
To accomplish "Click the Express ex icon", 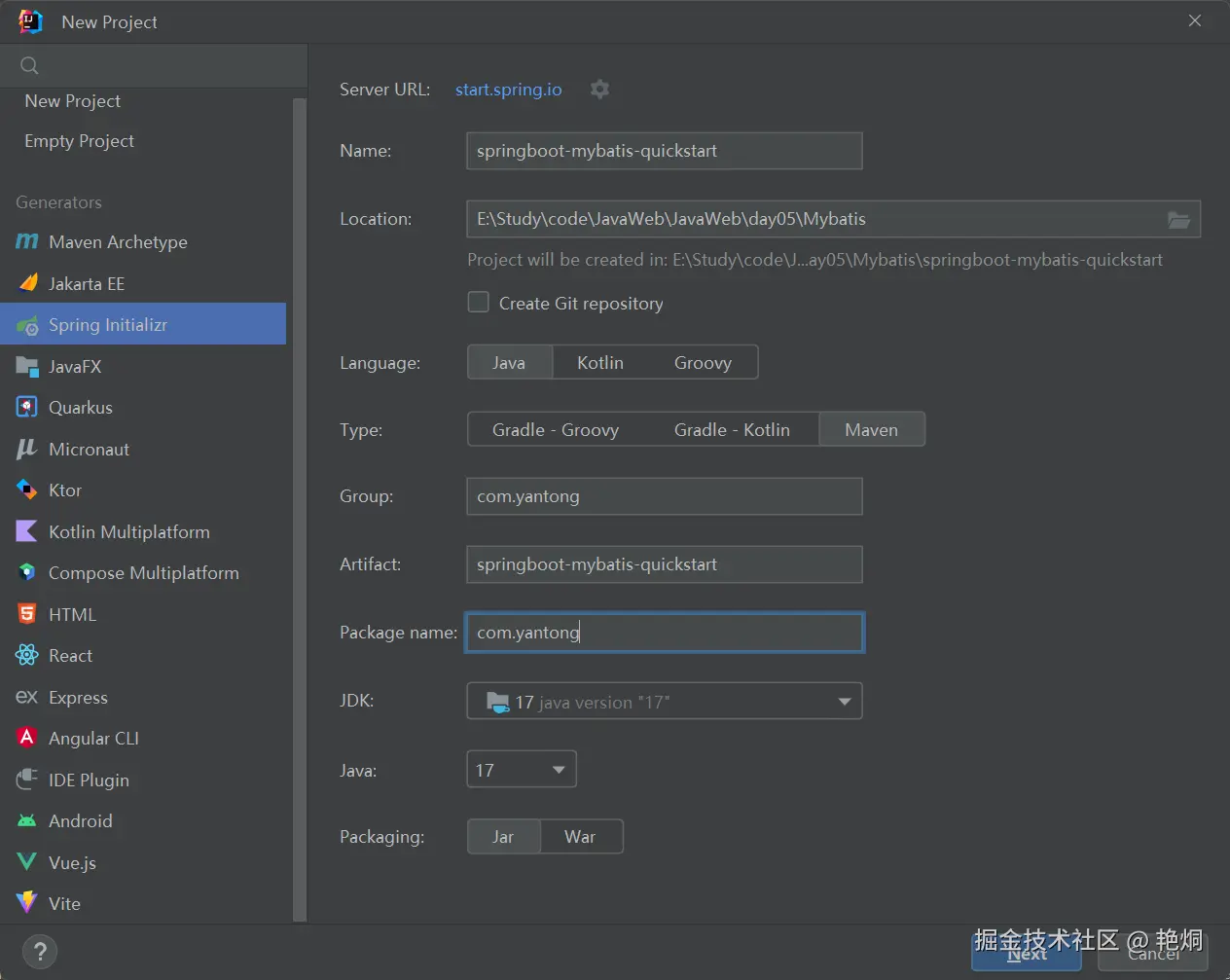I will (x=27, y=697).
